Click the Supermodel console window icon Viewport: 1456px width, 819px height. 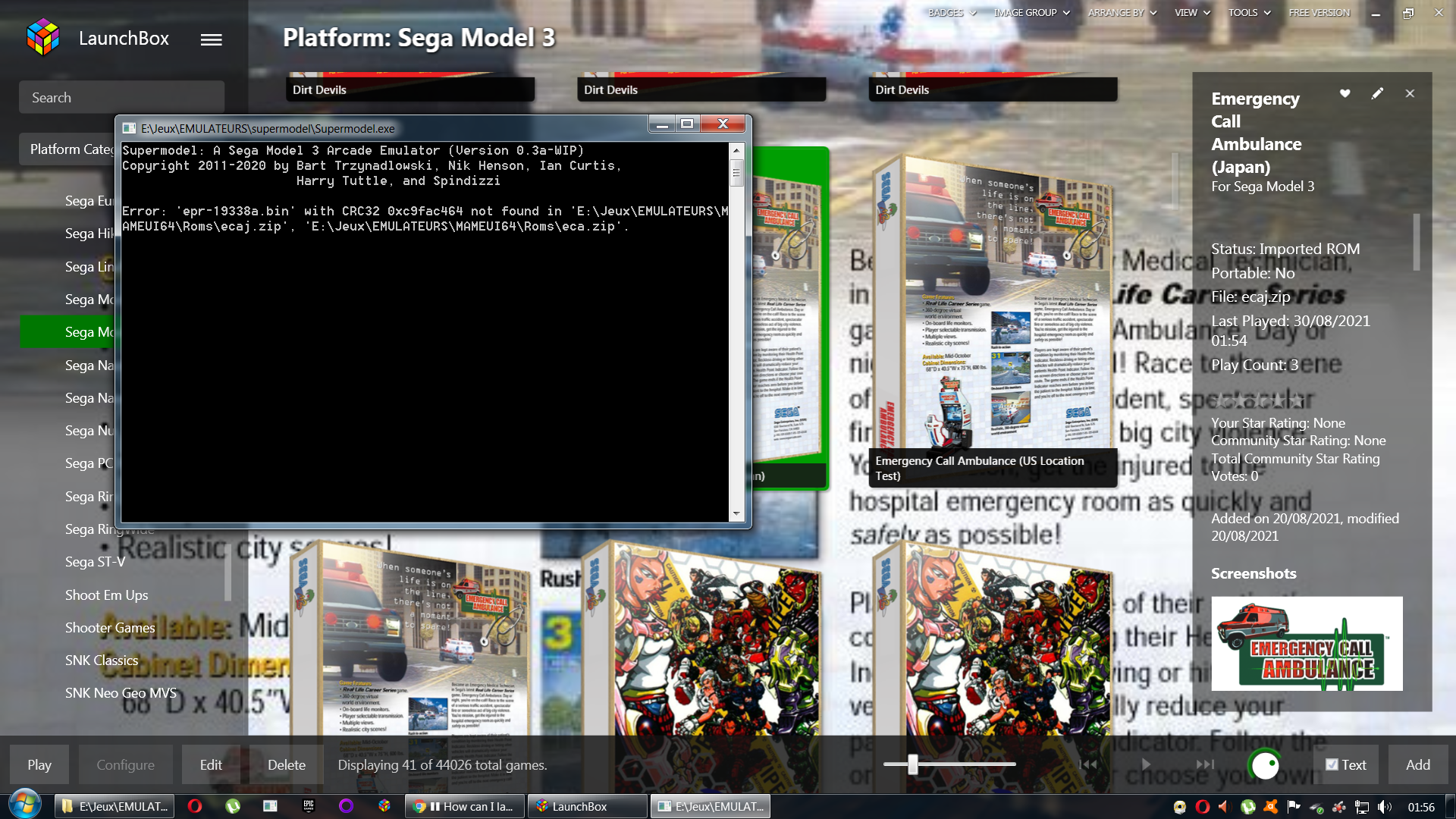coord(130,128)
